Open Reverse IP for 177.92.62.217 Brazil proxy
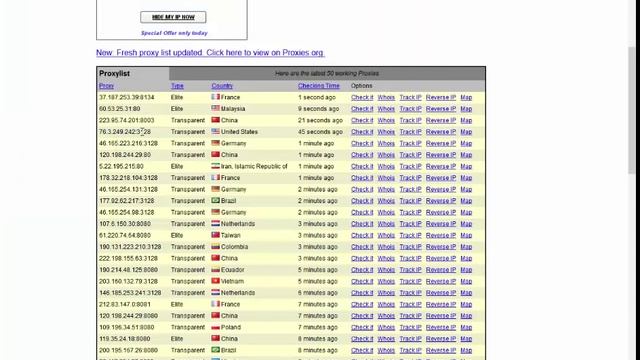This screenshot has height=360, width=640. pos(441,201)
